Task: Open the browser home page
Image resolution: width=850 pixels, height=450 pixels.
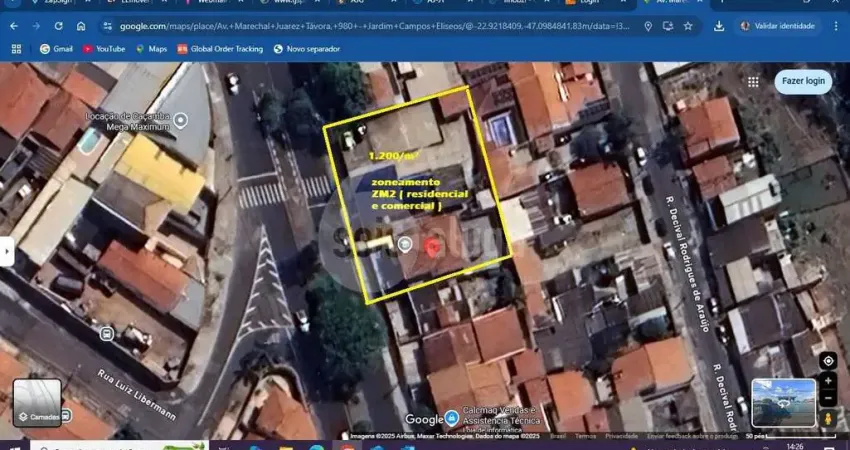Action: pyautogui.click(x=81, y=26)
